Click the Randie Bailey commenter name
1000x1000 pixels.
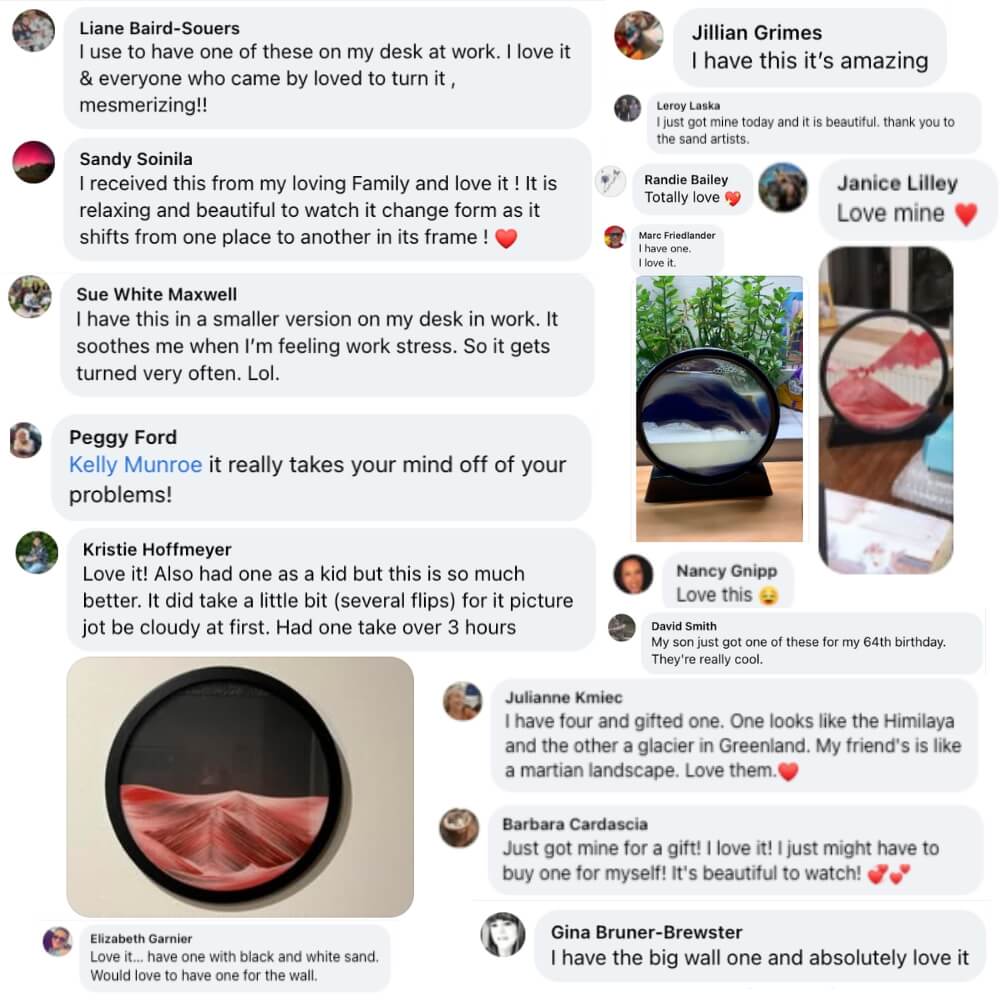coord(686,180)
